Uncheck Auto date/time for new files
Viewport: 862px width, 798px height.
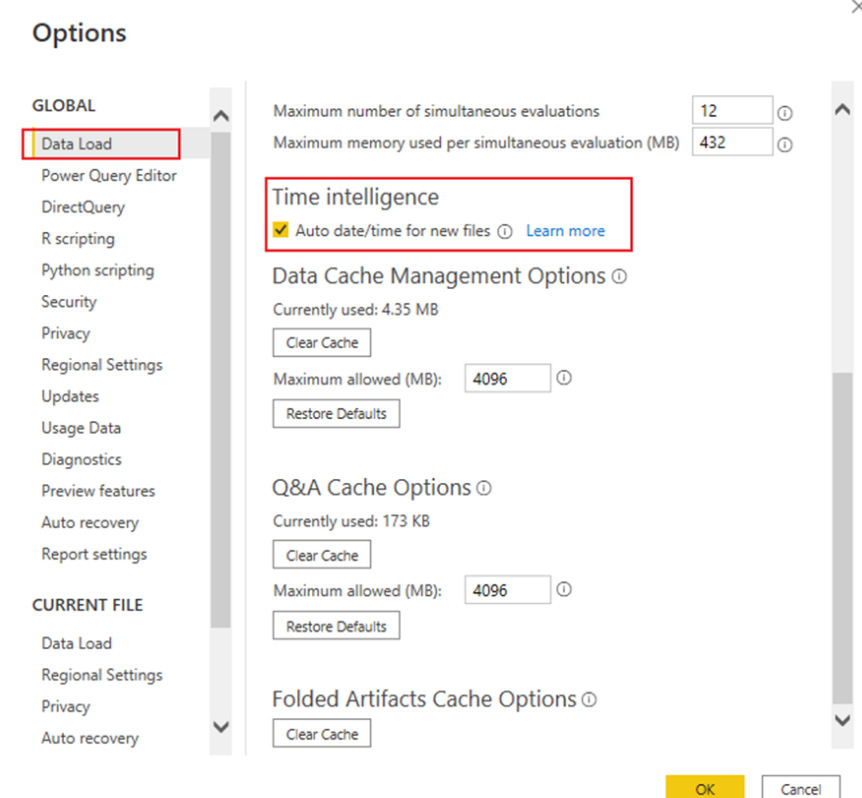[280, 230]
